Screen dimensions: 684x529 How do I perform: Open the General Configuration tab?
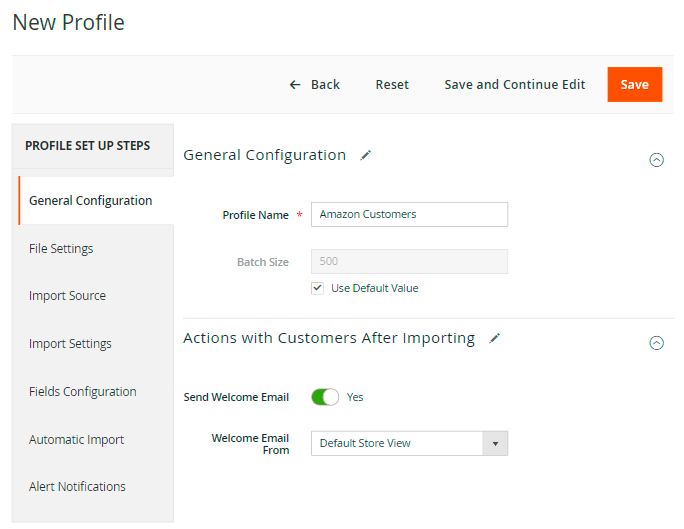coord(91,200)
